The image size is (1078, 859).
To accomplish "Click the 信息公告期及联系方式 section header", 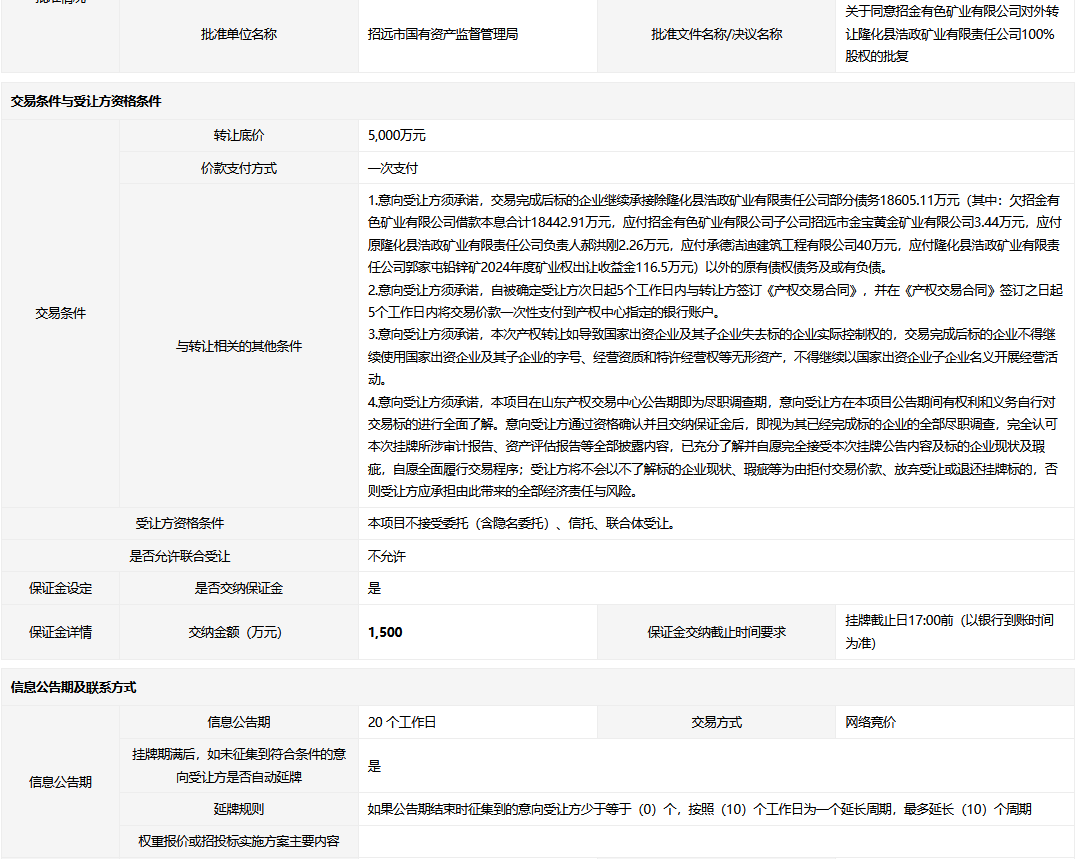I will coord(73,687).
